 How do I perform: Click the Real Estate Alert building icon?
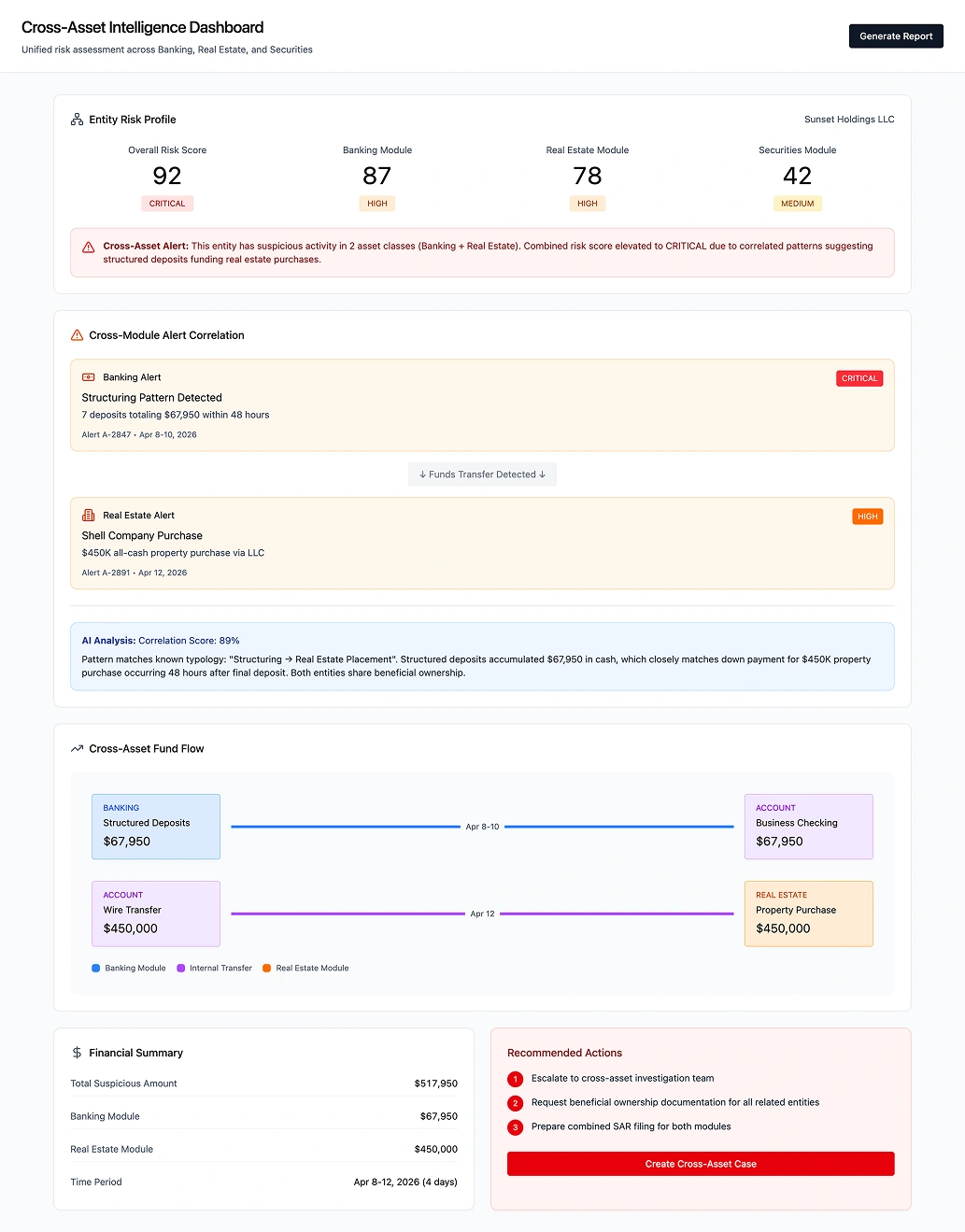89,515
